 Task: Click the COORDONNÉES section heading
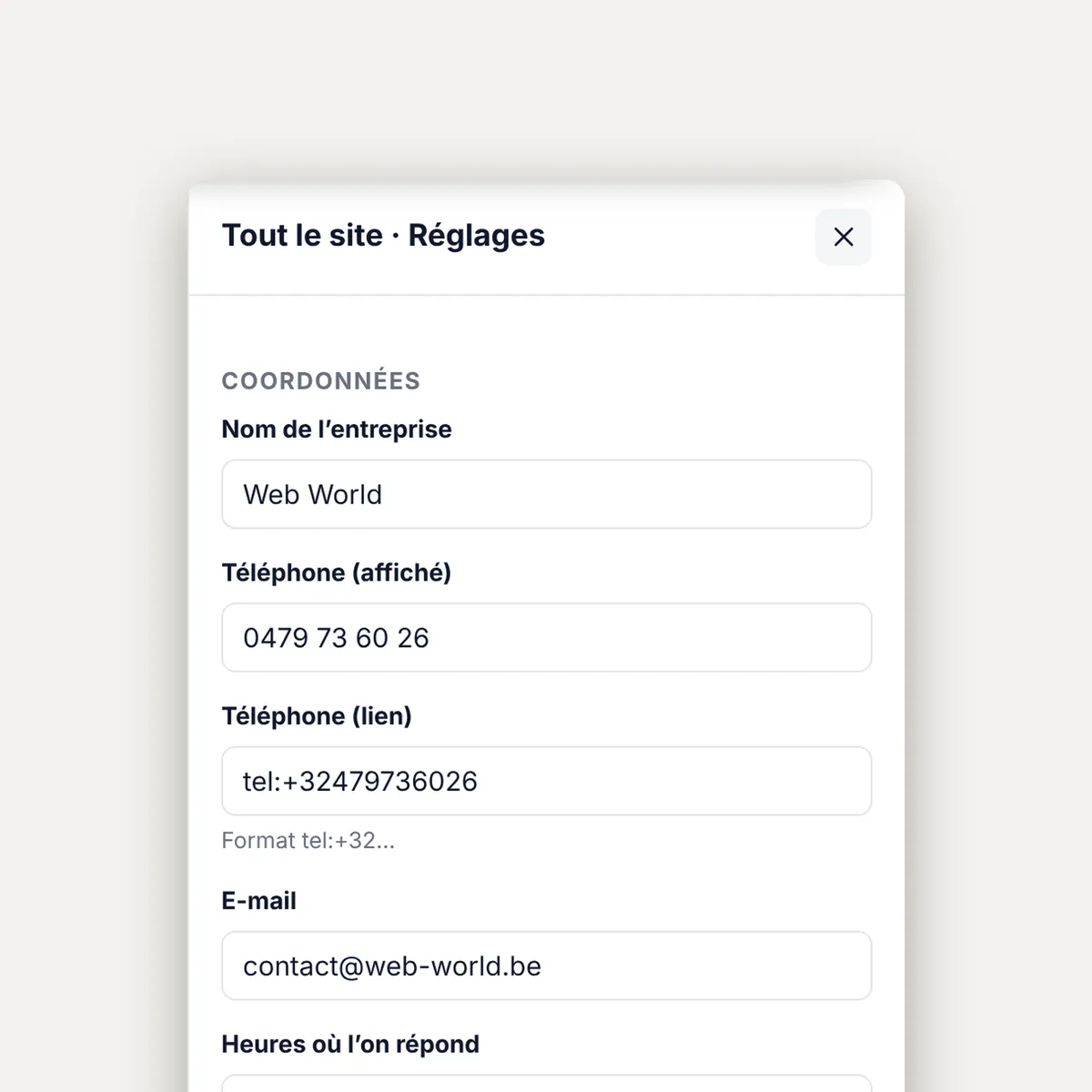click(x=321, y=380)
